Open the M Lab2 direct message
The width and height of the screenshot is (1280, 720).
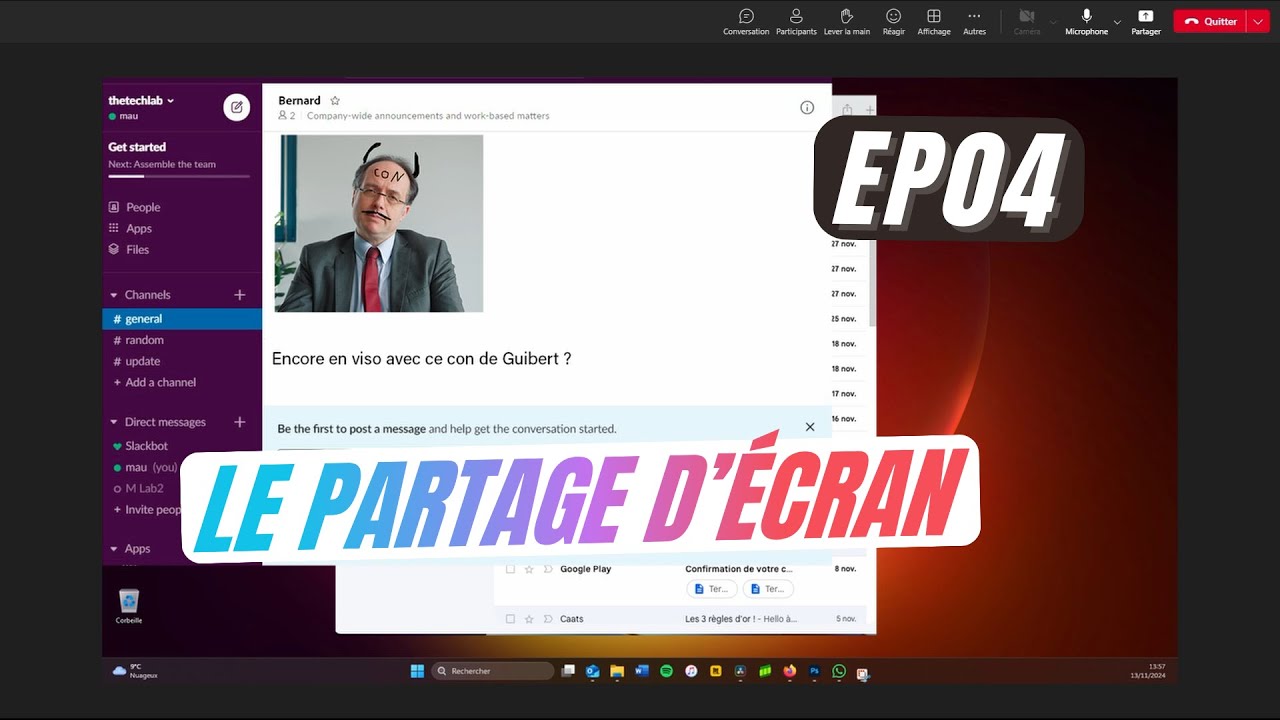(138, 488)
